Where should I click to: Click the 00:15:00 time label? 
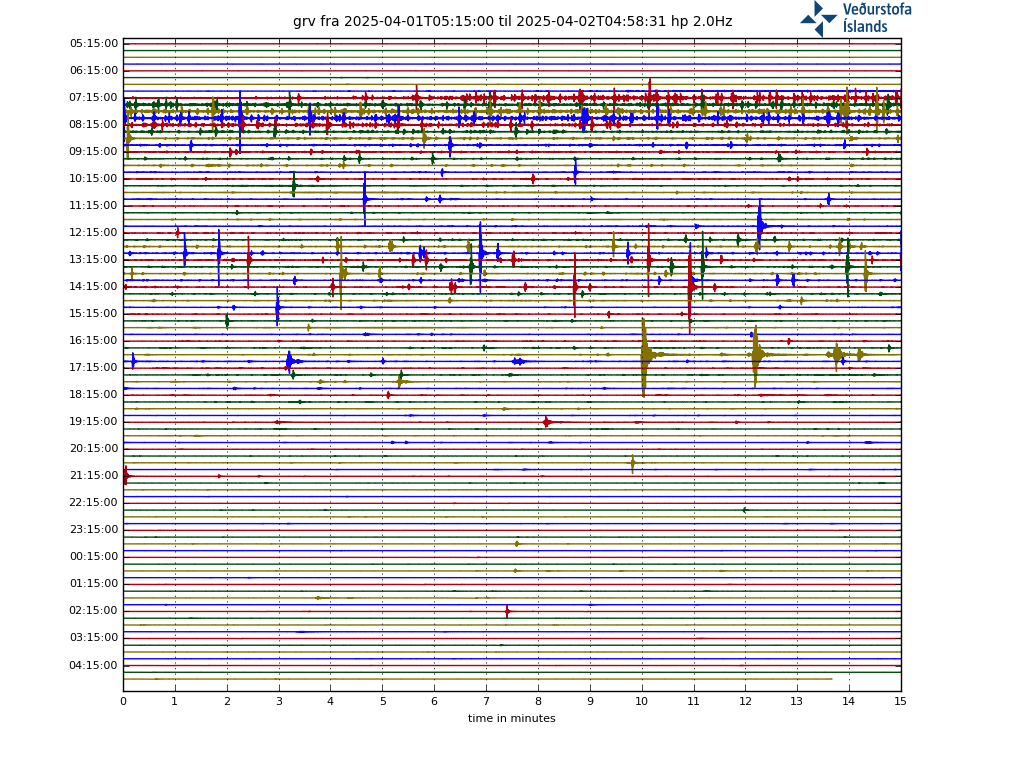click(94, 556)
